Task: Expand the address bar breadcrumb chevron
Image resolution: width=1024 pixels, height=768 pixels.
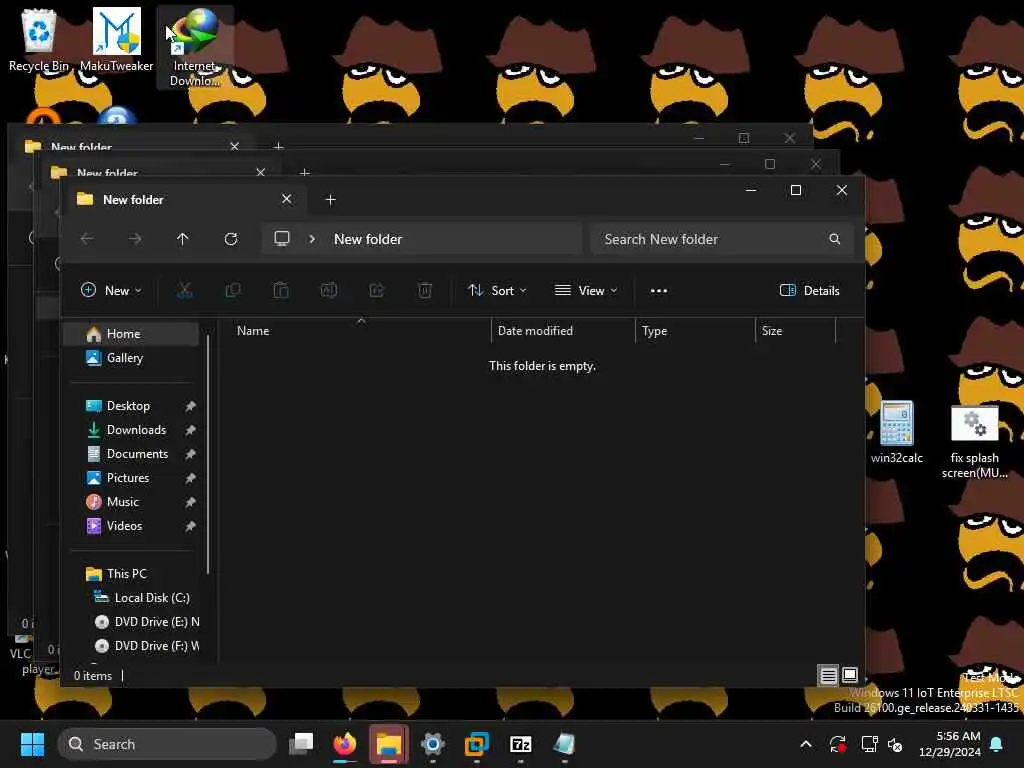Action: 312,239
